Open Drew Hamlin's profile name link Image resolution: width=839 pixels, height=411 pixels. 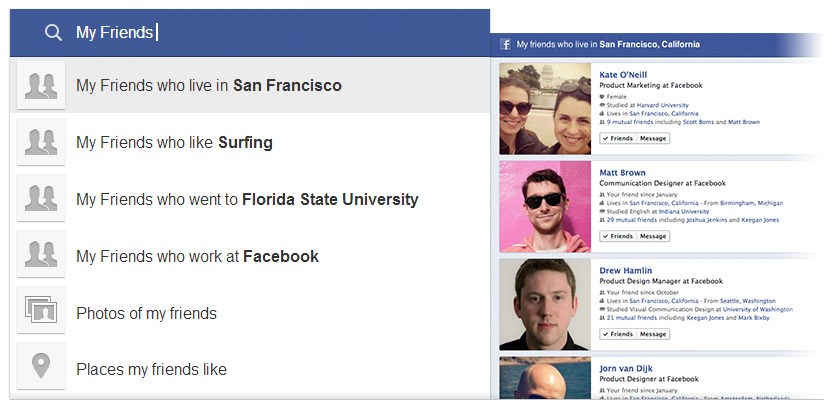click(625, 271)
